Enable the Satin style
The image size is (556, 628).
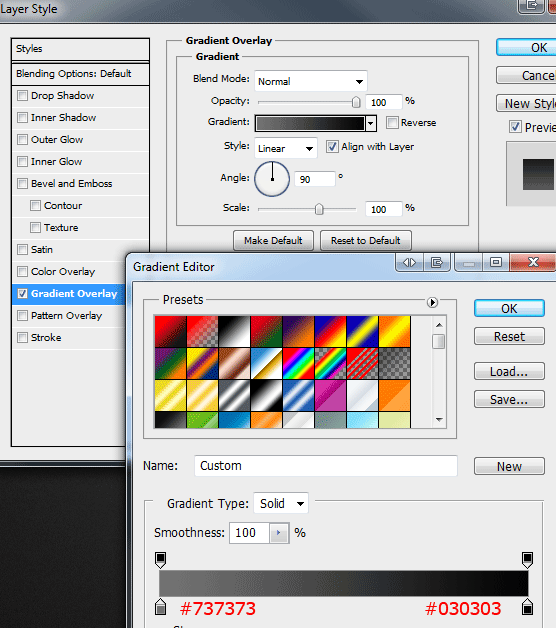22,250
